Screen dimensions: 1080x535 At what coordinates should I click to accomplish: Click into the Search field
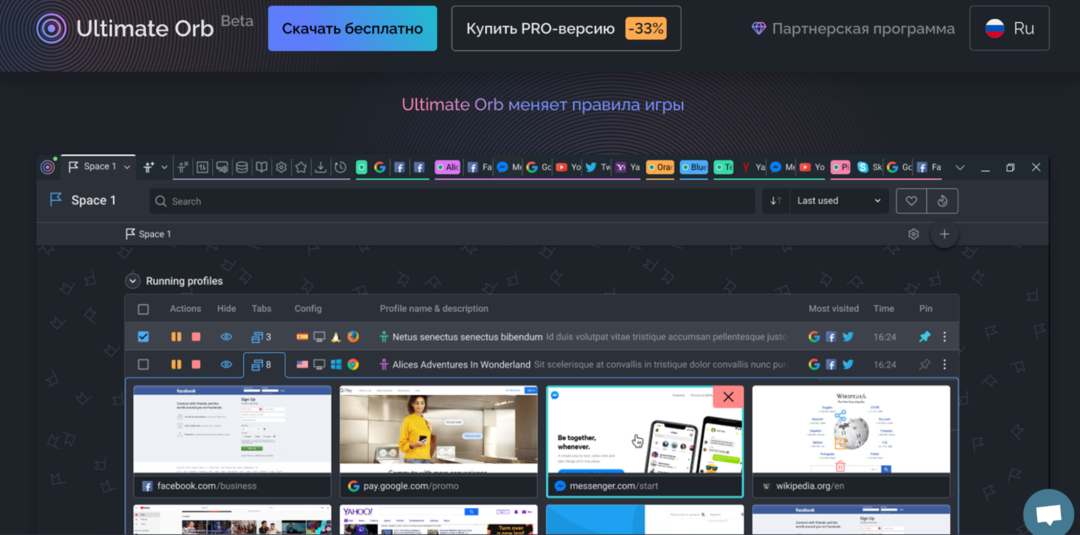tap(452, 201)
